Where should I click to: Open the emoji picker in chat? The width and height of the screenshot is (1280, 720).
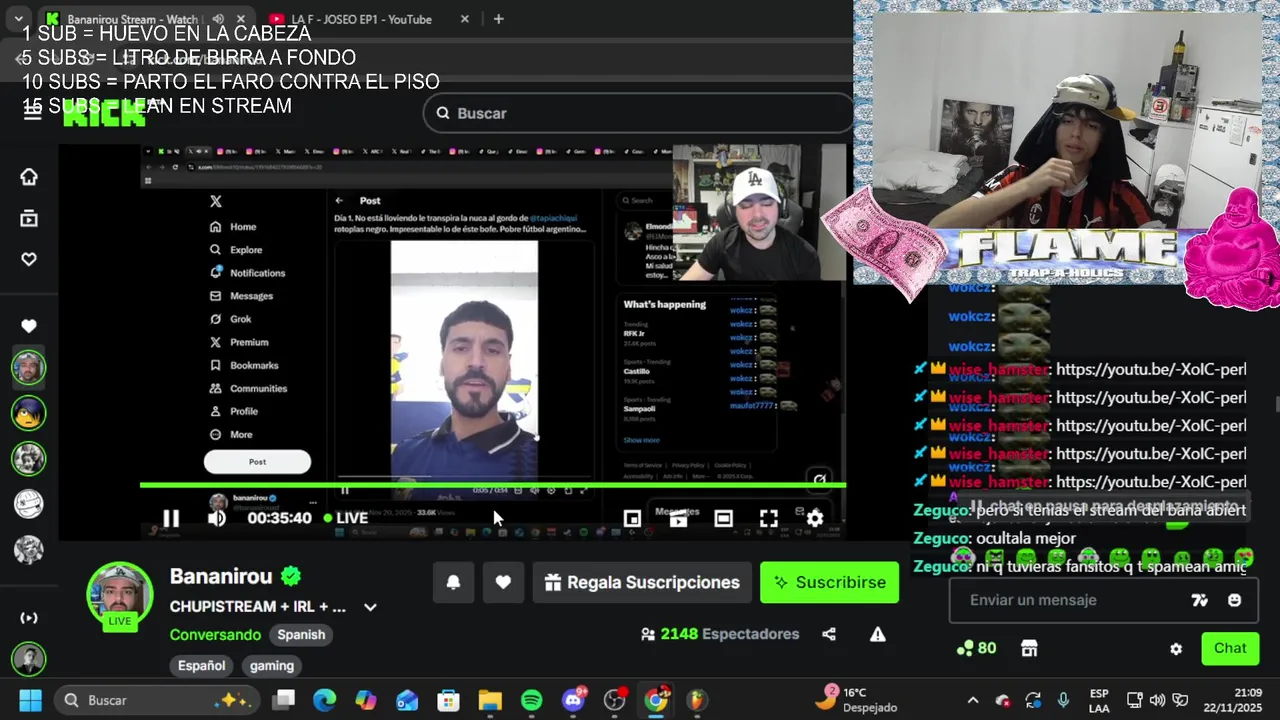(x=1234, y=600)
